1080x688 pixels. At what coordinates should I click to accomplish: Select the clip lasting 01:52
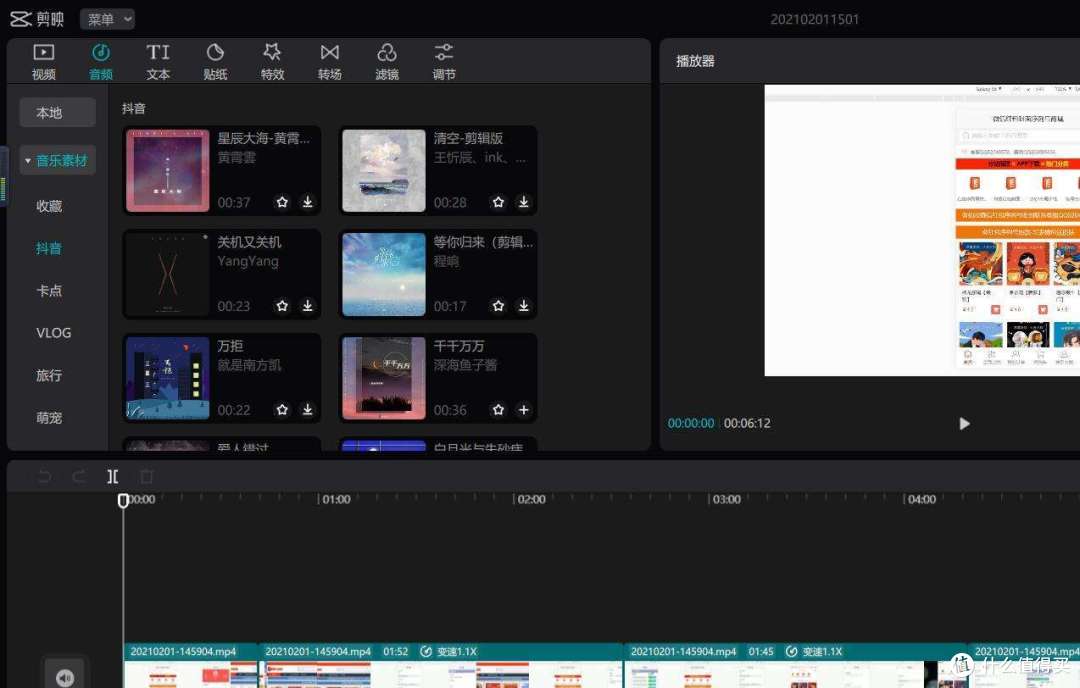pyautogui.click(x=442, y=665)
